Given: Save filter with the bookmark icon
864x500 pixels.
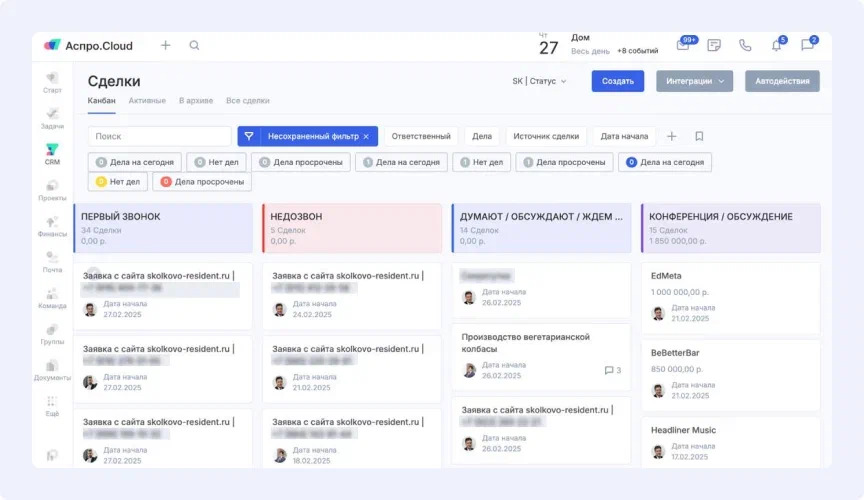Looking at the screenshot, I should (x=699, y=136).
